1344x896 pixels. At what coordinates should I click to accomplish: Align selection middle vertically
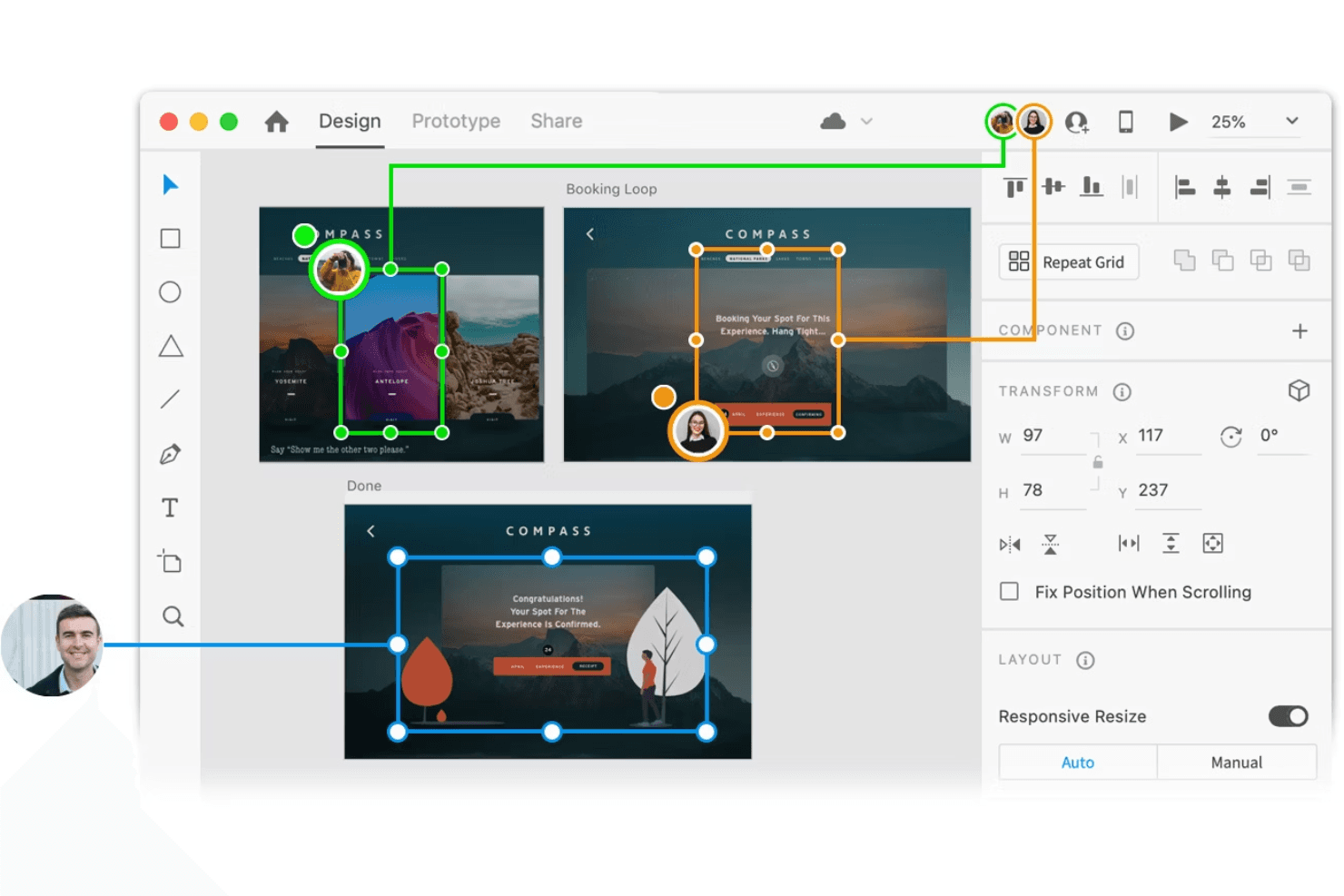click(1053, 187)
